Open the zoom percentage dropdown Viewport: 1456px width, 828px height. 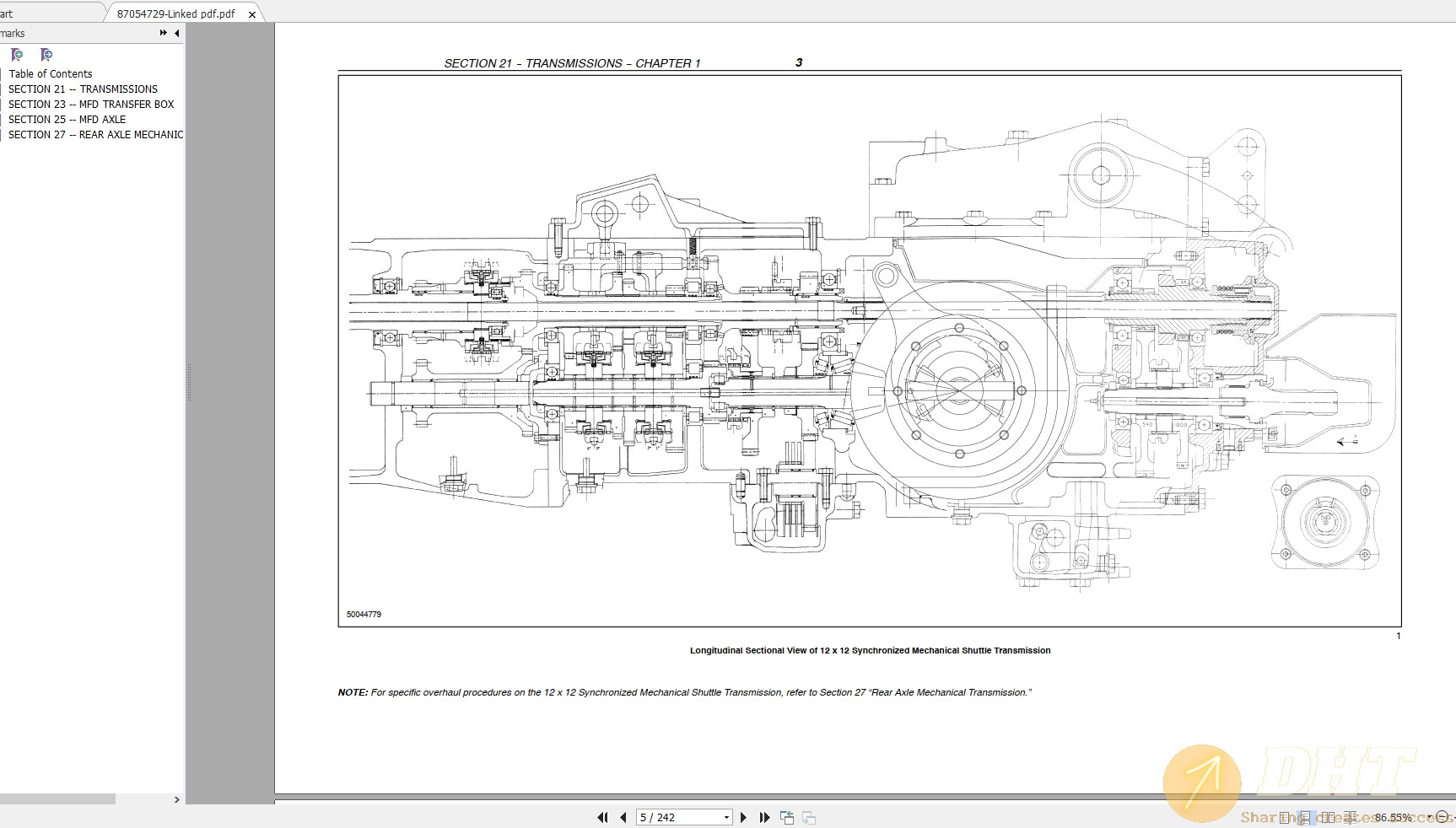click(1429, 817)
